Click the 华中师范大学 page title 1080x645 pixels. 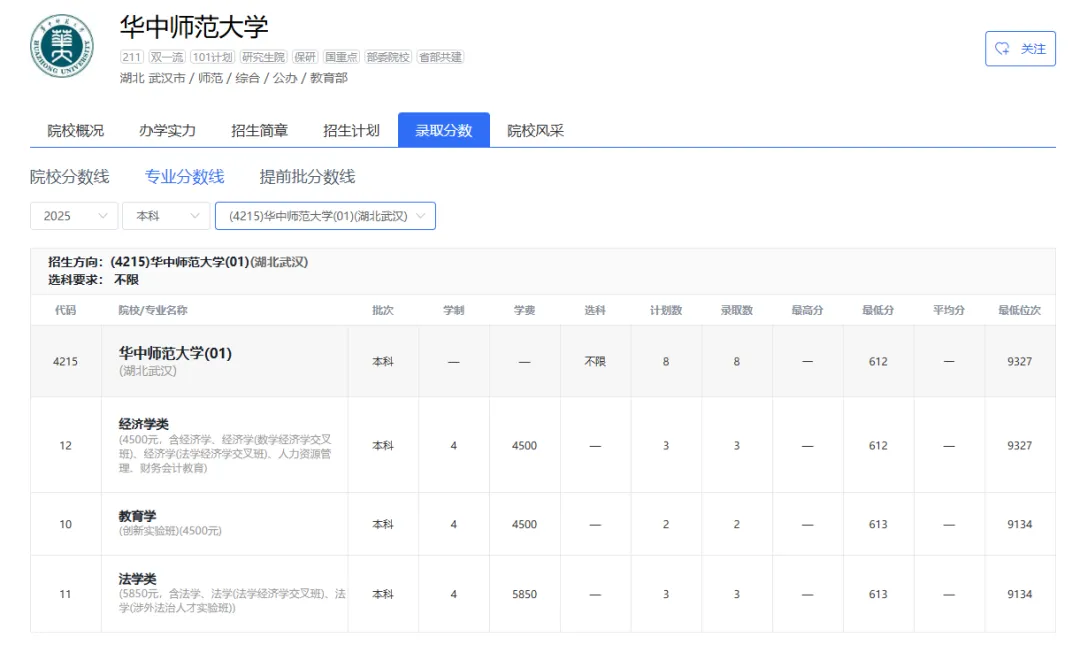[194, 28]
